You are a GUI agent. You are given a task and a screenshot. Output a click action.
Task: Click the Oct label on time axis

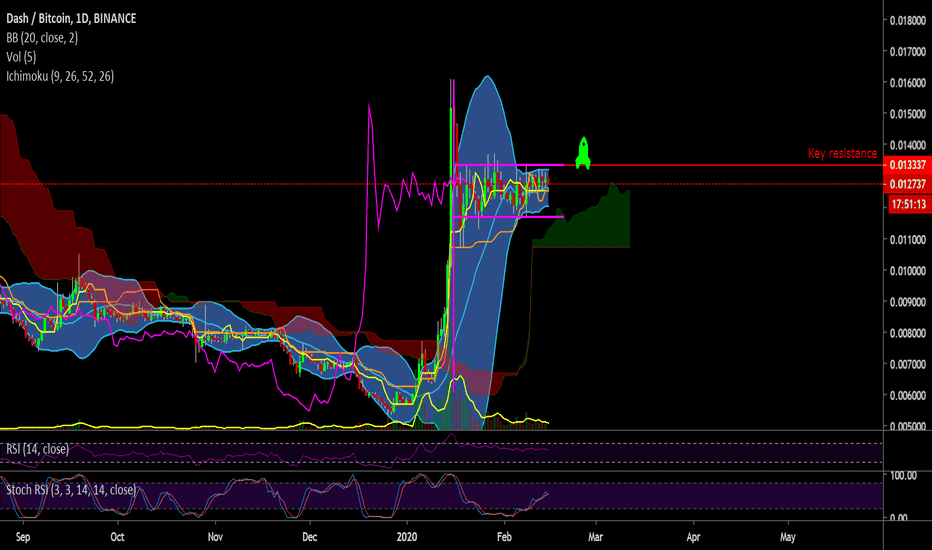[117, 537]
